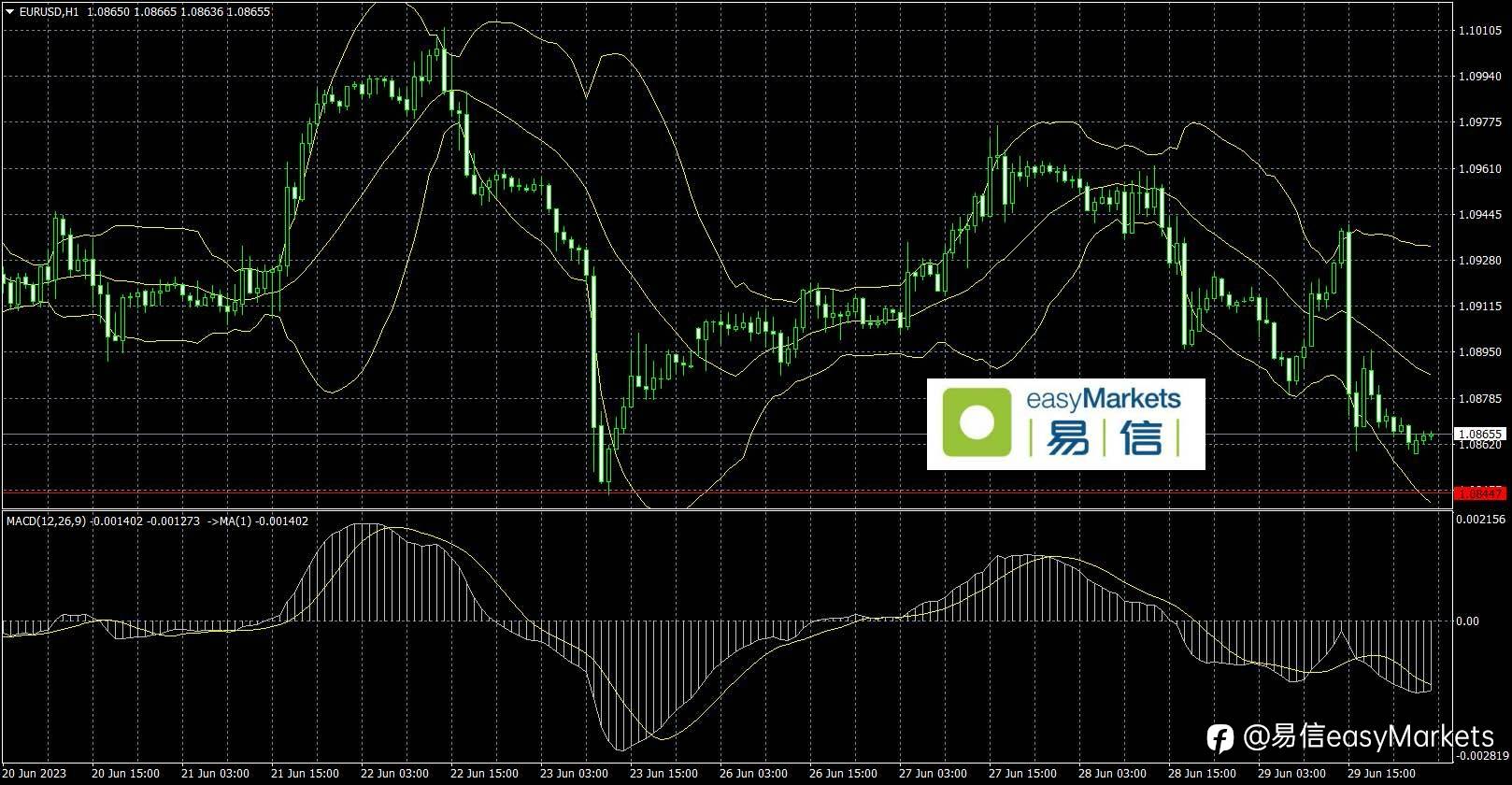Click time axis label 21 Jun 03:00
This screenshot has height=785, width=1512.
coord(216,774)
